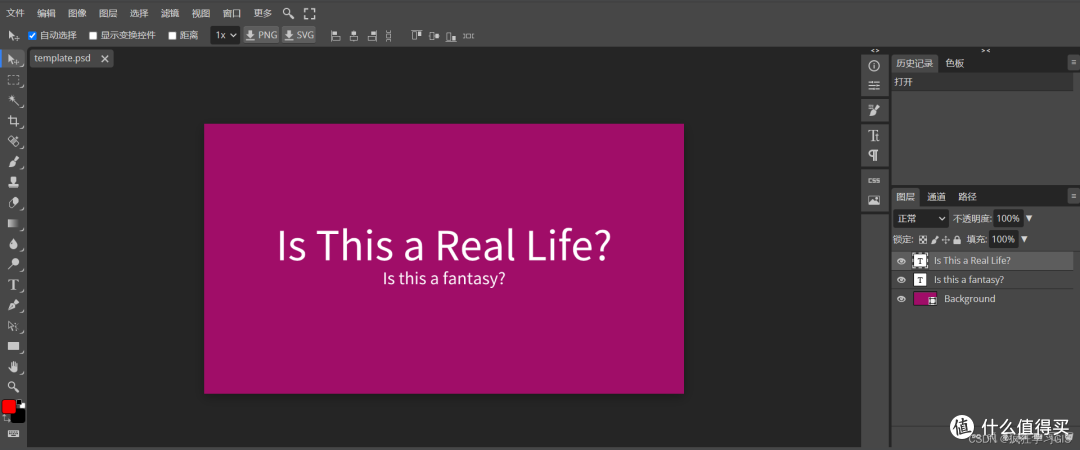
Task: Select the Crop tool
Action: [13, 121]
